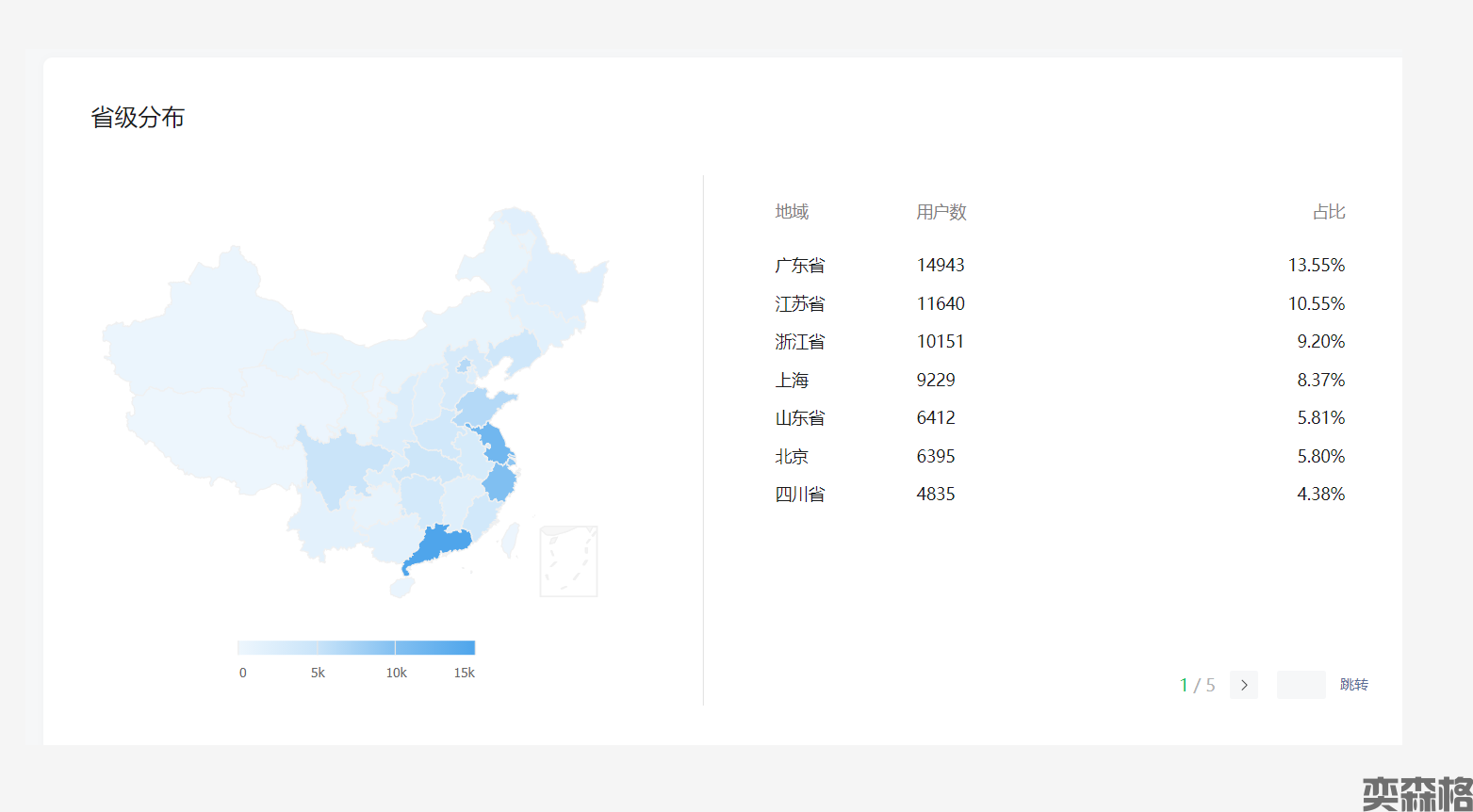The image size is (1473, 812).
Task: Click the 用户数 column header
Action: click(x=941, y=212)
